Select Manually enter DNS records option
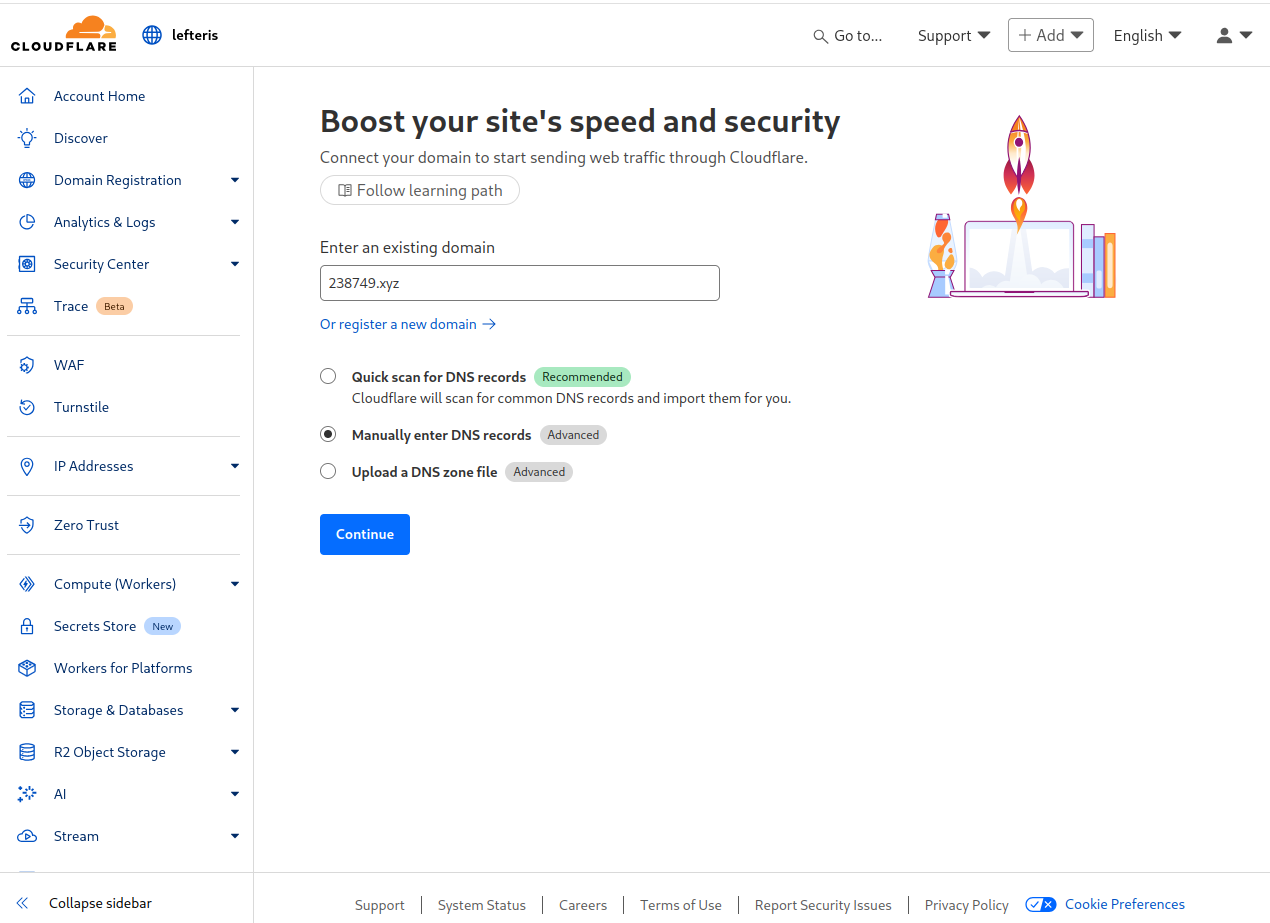The image size is (1270, 923). pos(328,434)
